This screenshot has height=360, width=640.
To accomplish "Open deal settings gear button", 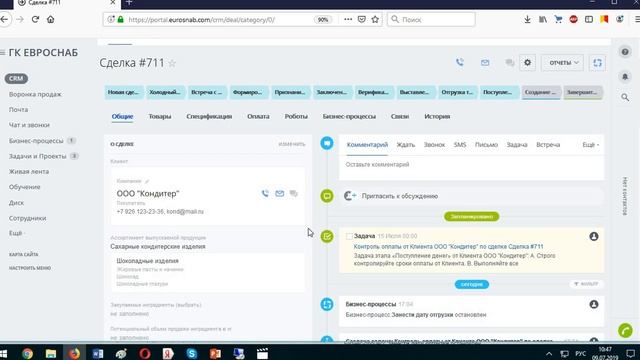I will pyautogui.click(x=527, y=63).
